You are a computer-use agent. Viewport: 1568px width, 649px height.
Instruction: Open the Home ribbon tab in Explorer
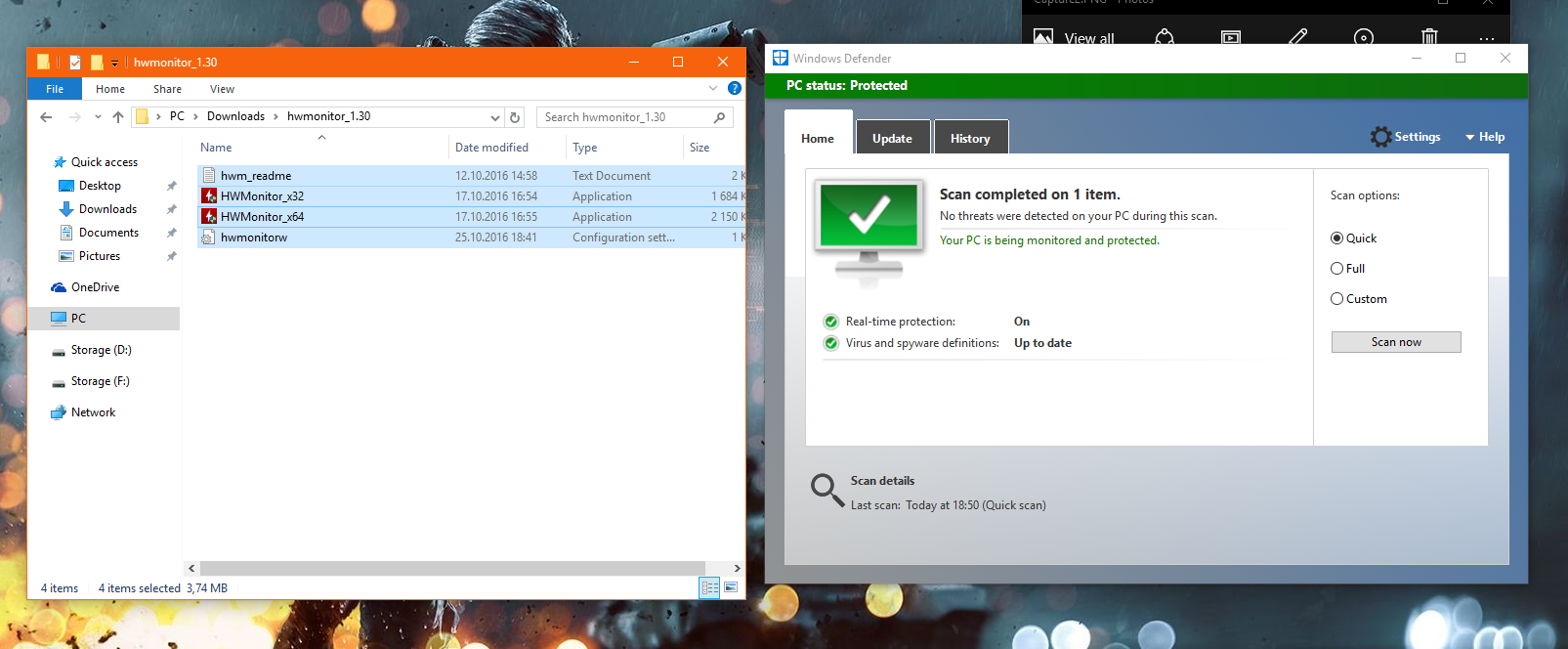coord(110,89)
